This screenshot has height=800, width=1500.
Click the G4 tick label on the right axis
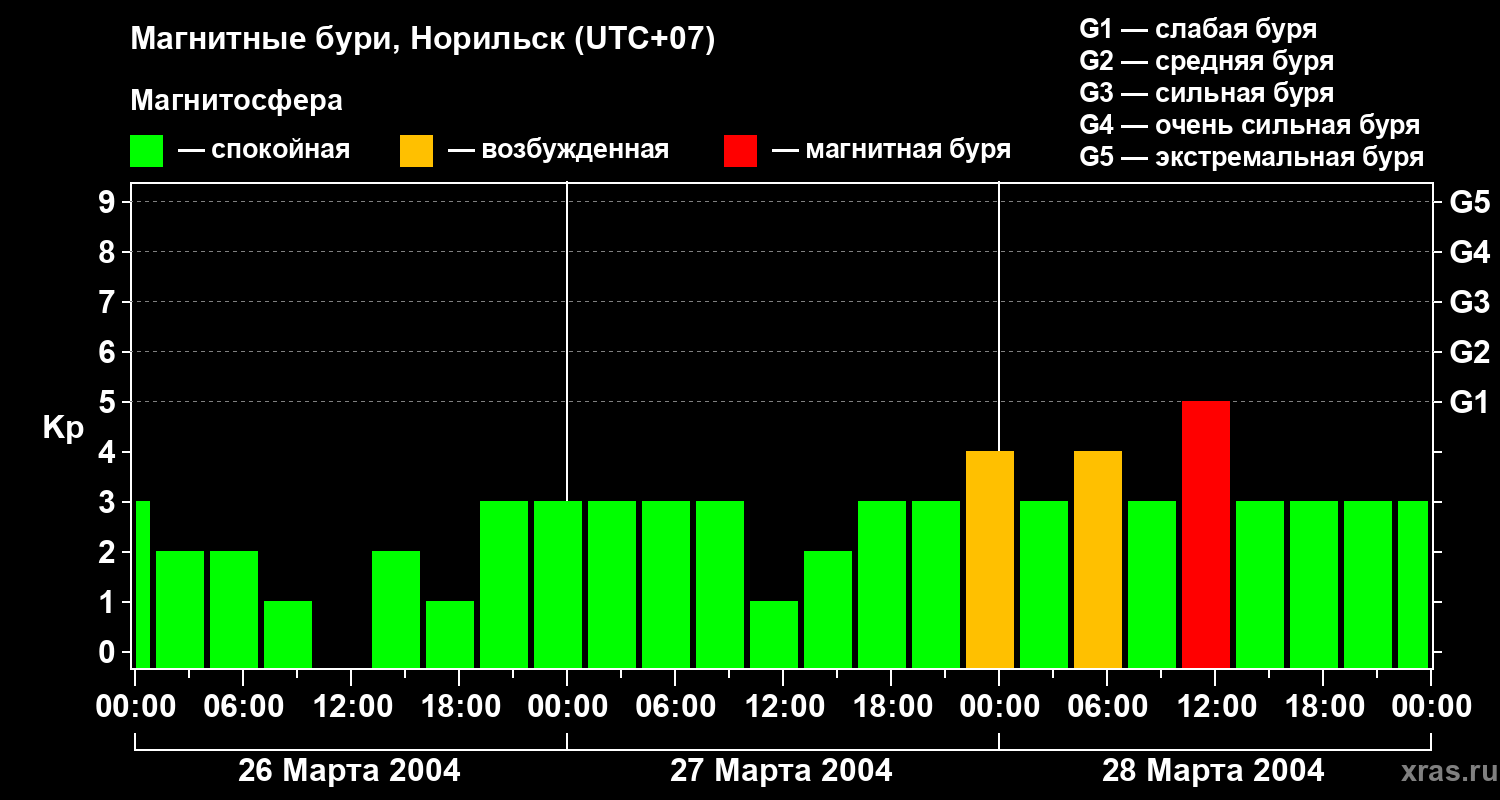[x=1469, y=252]
